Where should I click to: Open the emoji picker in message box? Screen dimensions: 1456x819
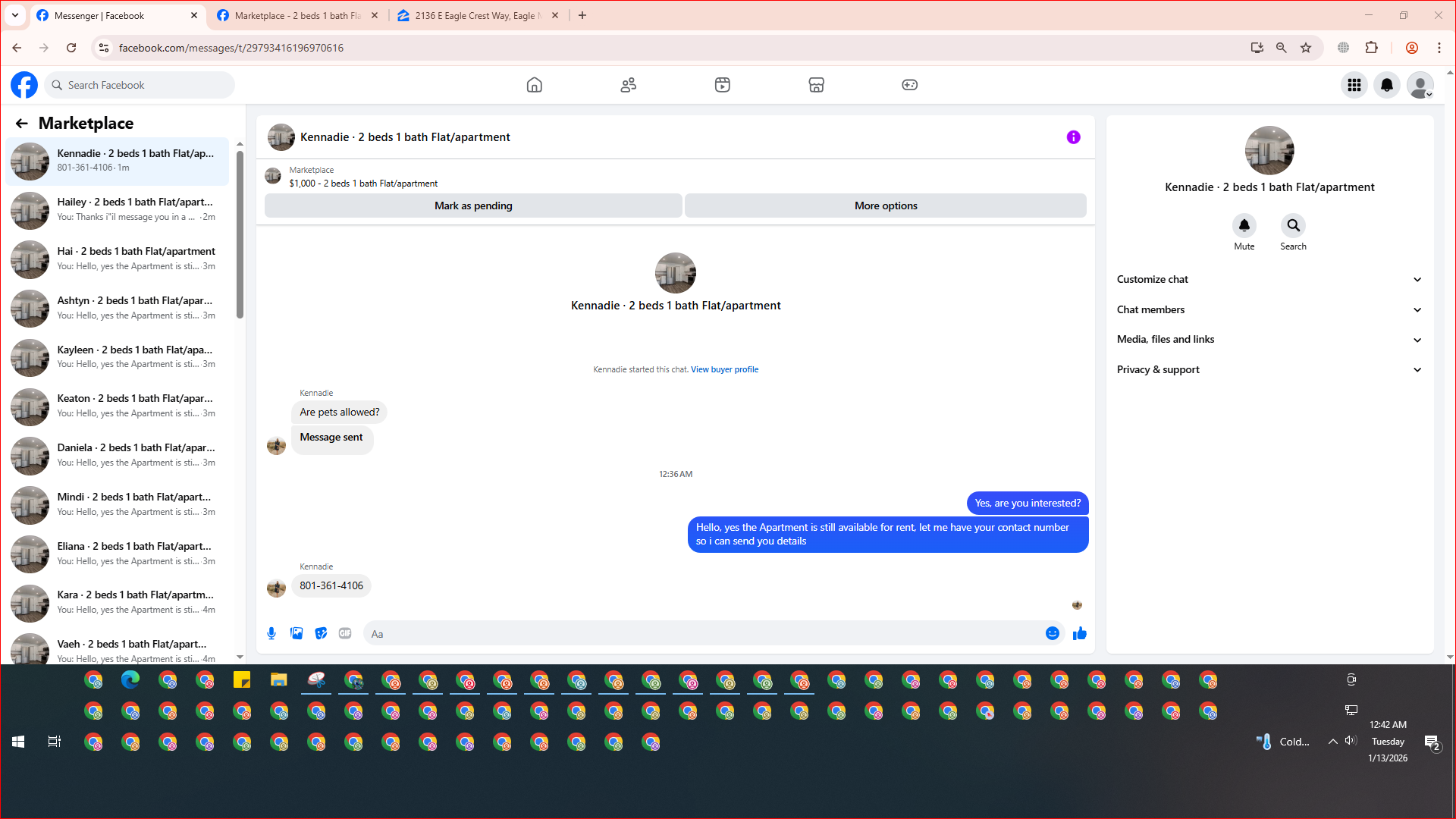pyautogui.click(x=1052, y=633)
